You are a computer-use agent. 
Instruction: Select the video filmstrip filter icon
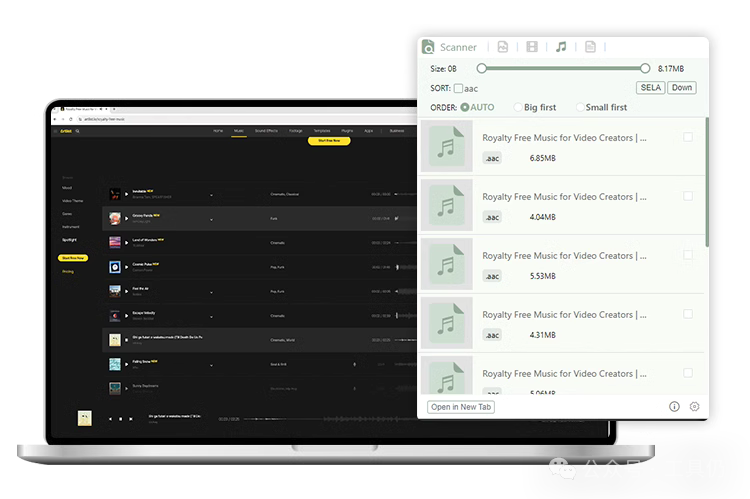point(532,47)
